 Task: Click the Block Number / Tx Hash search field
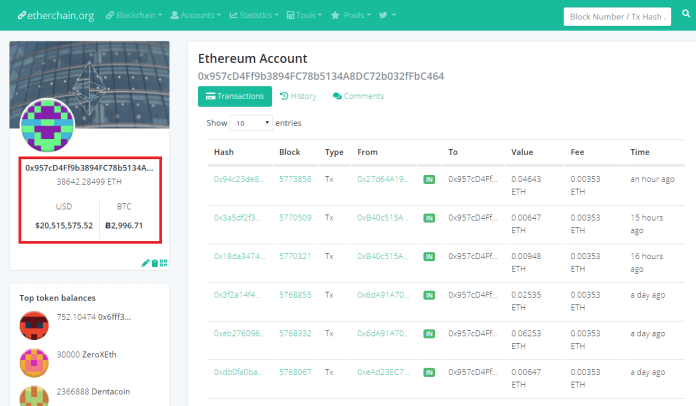(x=617, y=17)
